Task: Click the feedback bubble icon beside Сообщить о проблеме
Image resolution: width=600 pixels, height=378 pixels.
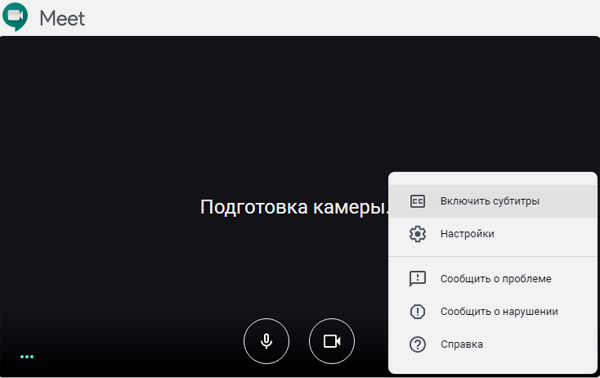Action: (x=417, y=279)
